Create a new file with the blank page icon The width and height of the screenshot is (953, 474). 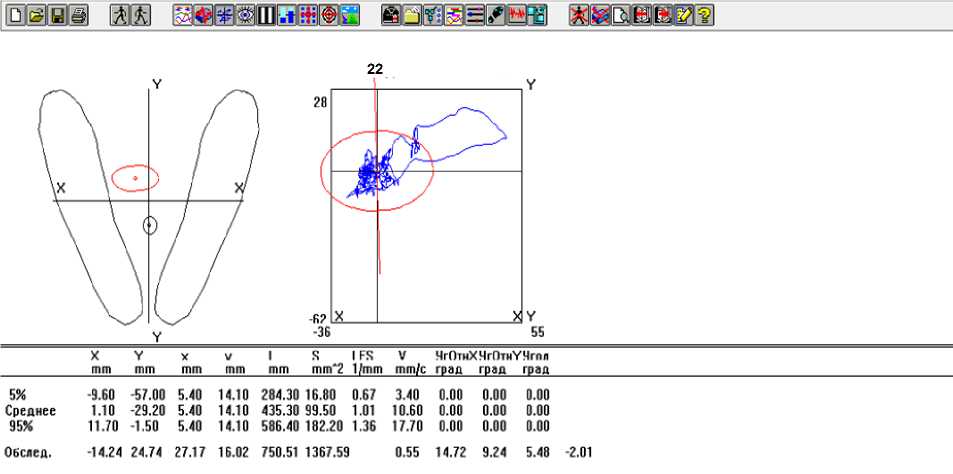(x=16, y=15)
